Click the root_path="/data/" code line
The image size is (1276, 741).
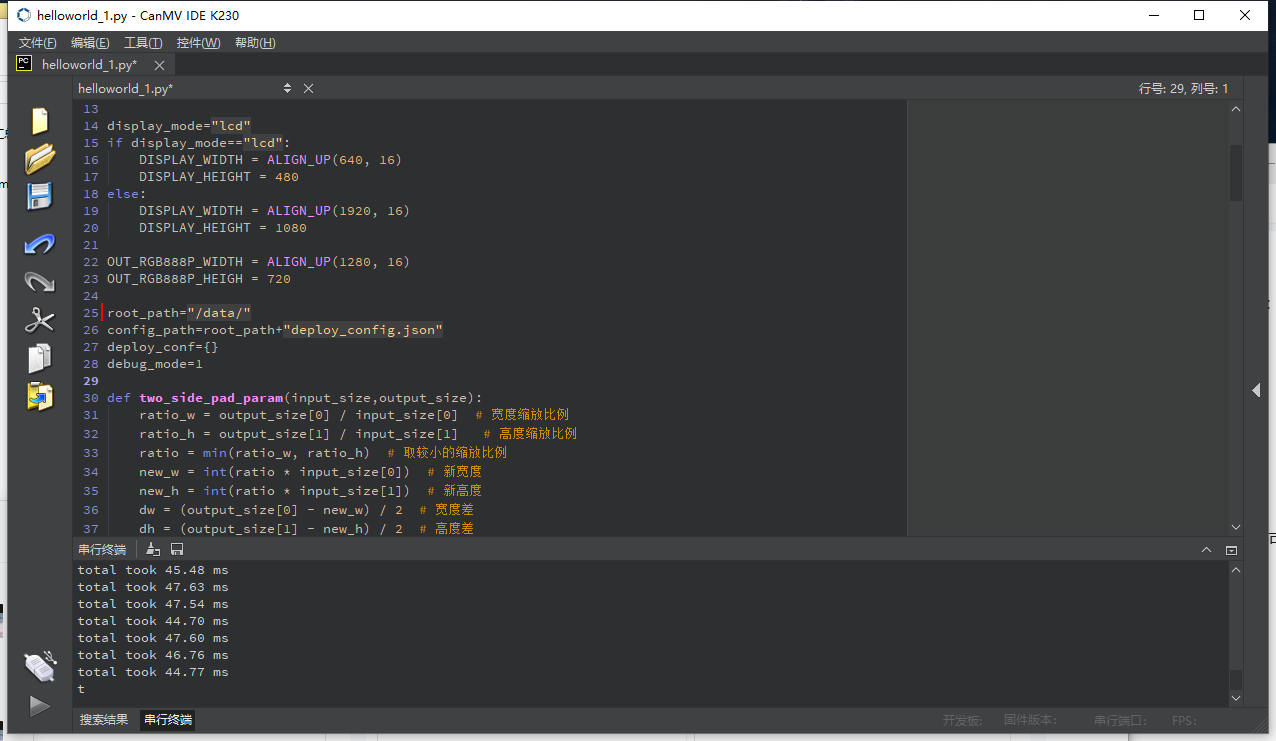coord(179,313)
